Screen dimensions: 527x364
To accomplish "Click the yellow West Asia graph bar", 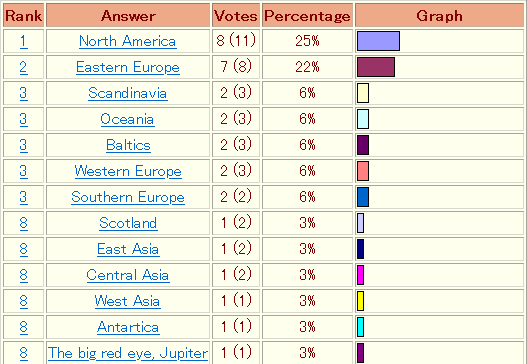I will (x=360, y=301).
